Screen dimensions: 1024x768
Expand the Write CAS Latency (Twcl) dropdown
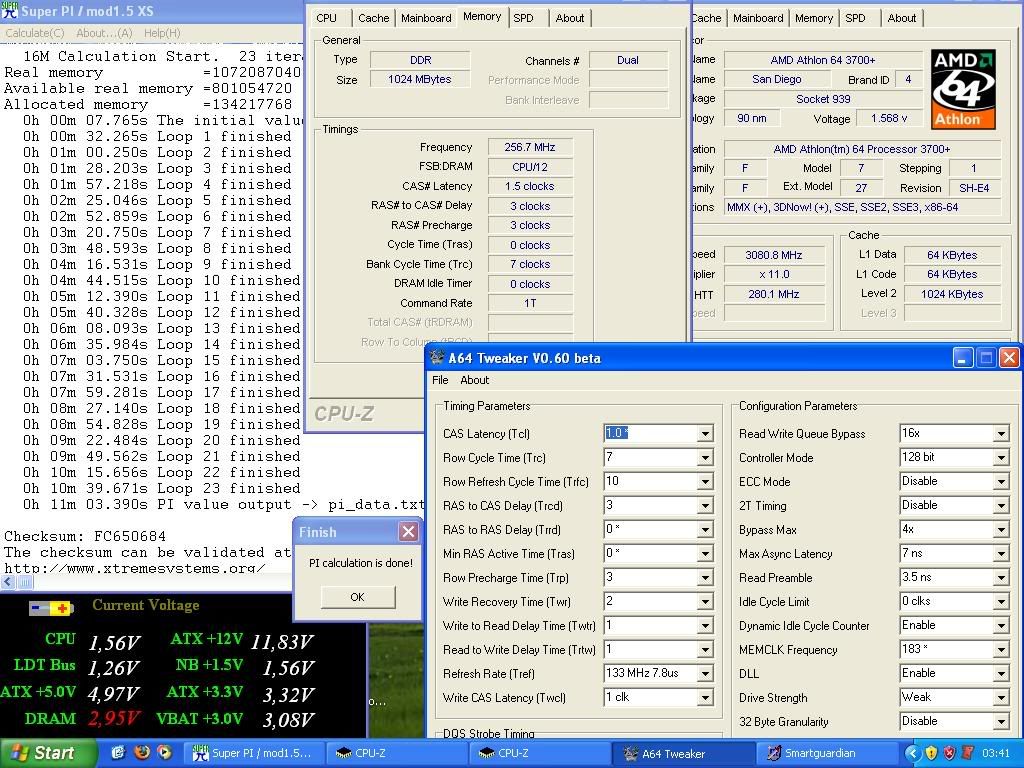click(x=705, y=697)
